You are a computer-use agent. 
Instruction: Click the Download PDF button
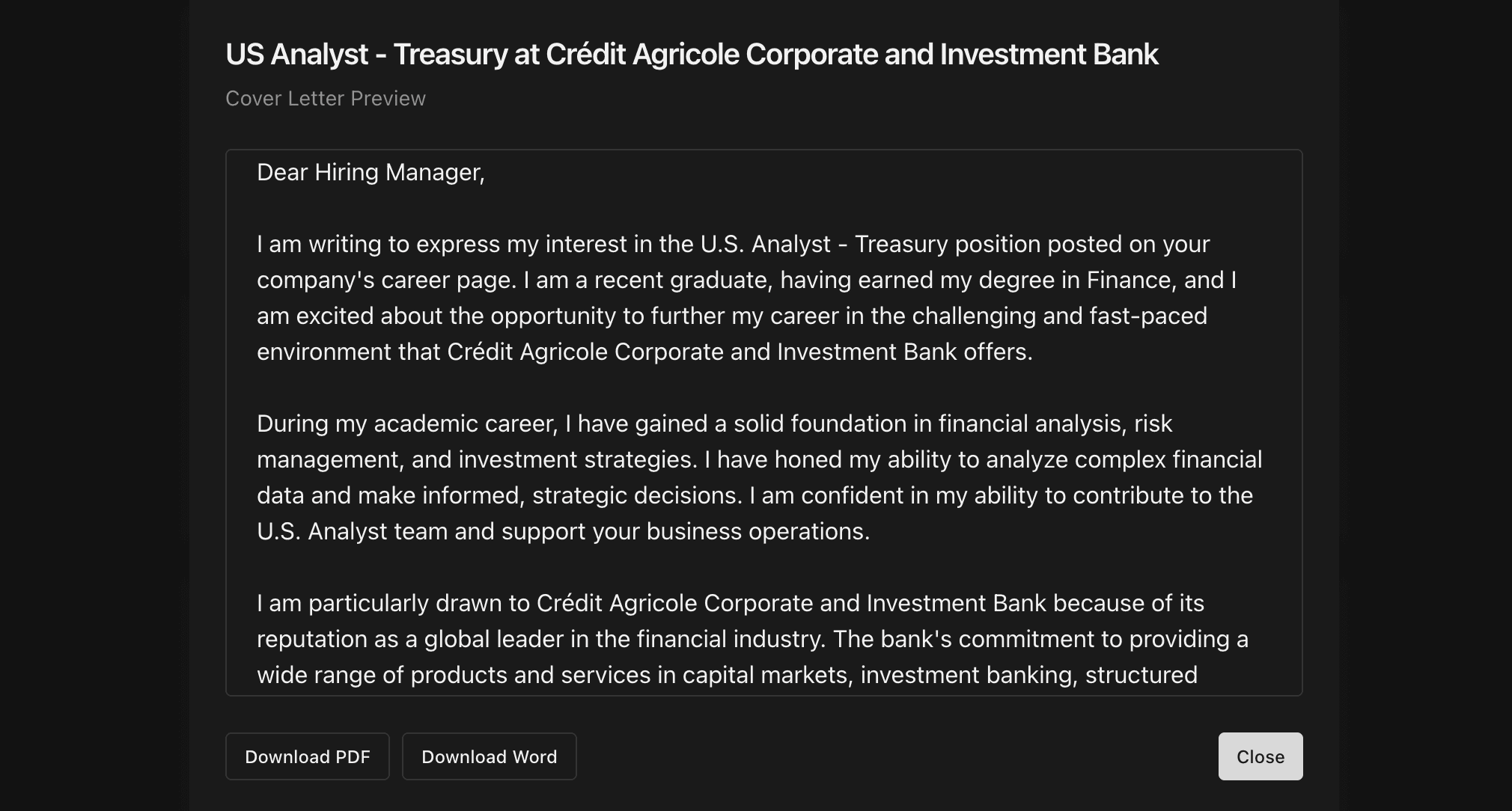coord(308,756)
